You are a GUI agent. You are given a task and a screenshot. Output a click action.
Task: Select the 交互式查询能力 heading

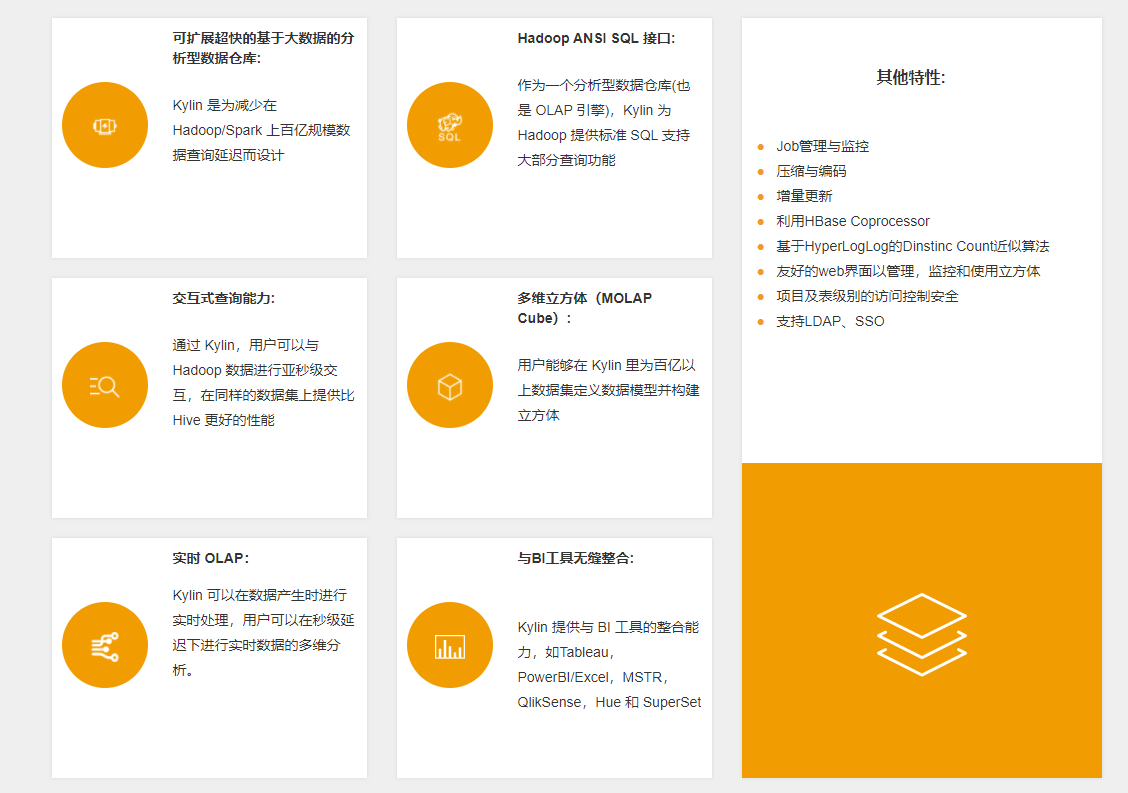click(223, 298)
